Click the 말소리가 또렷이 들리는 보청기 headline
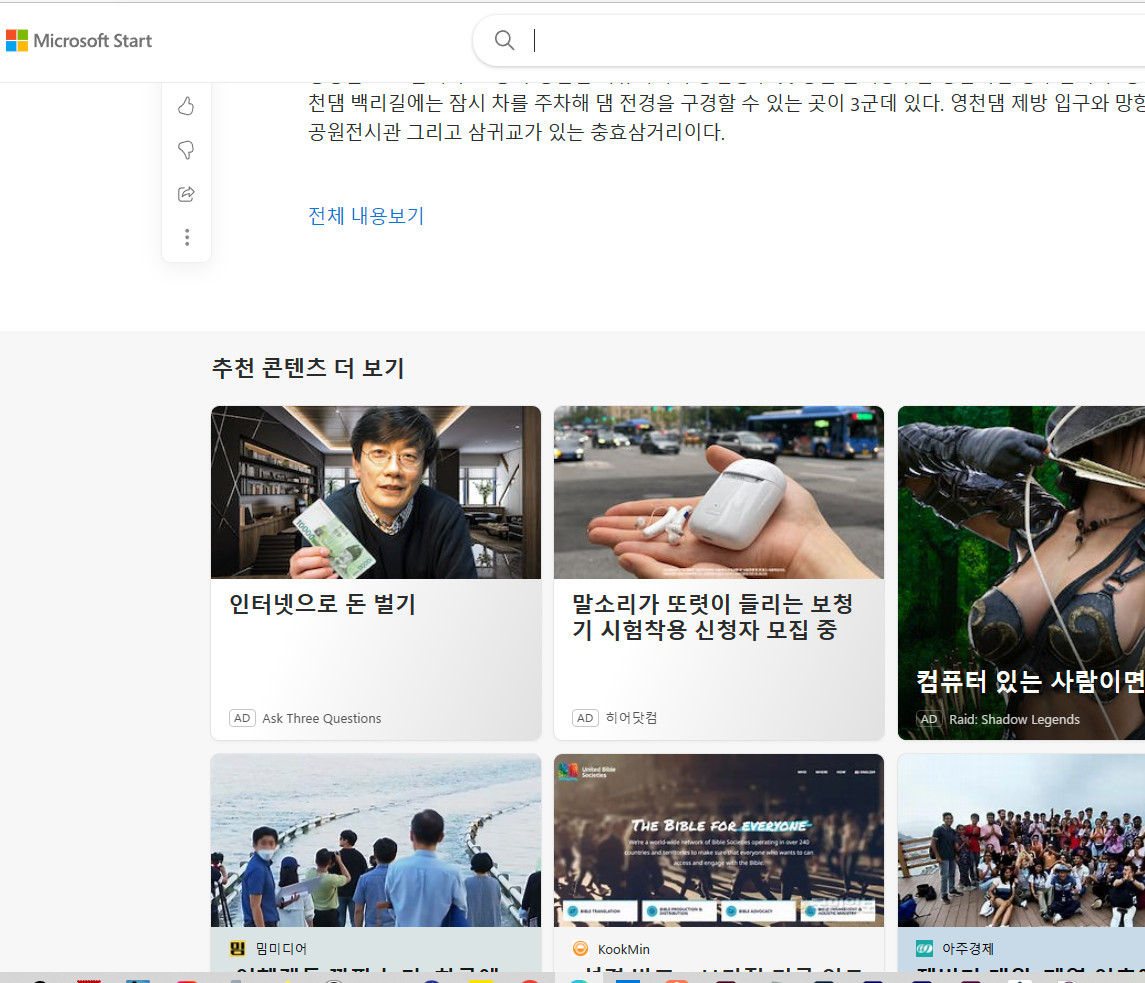This screenshot has height=983, width=1145. 713,617
